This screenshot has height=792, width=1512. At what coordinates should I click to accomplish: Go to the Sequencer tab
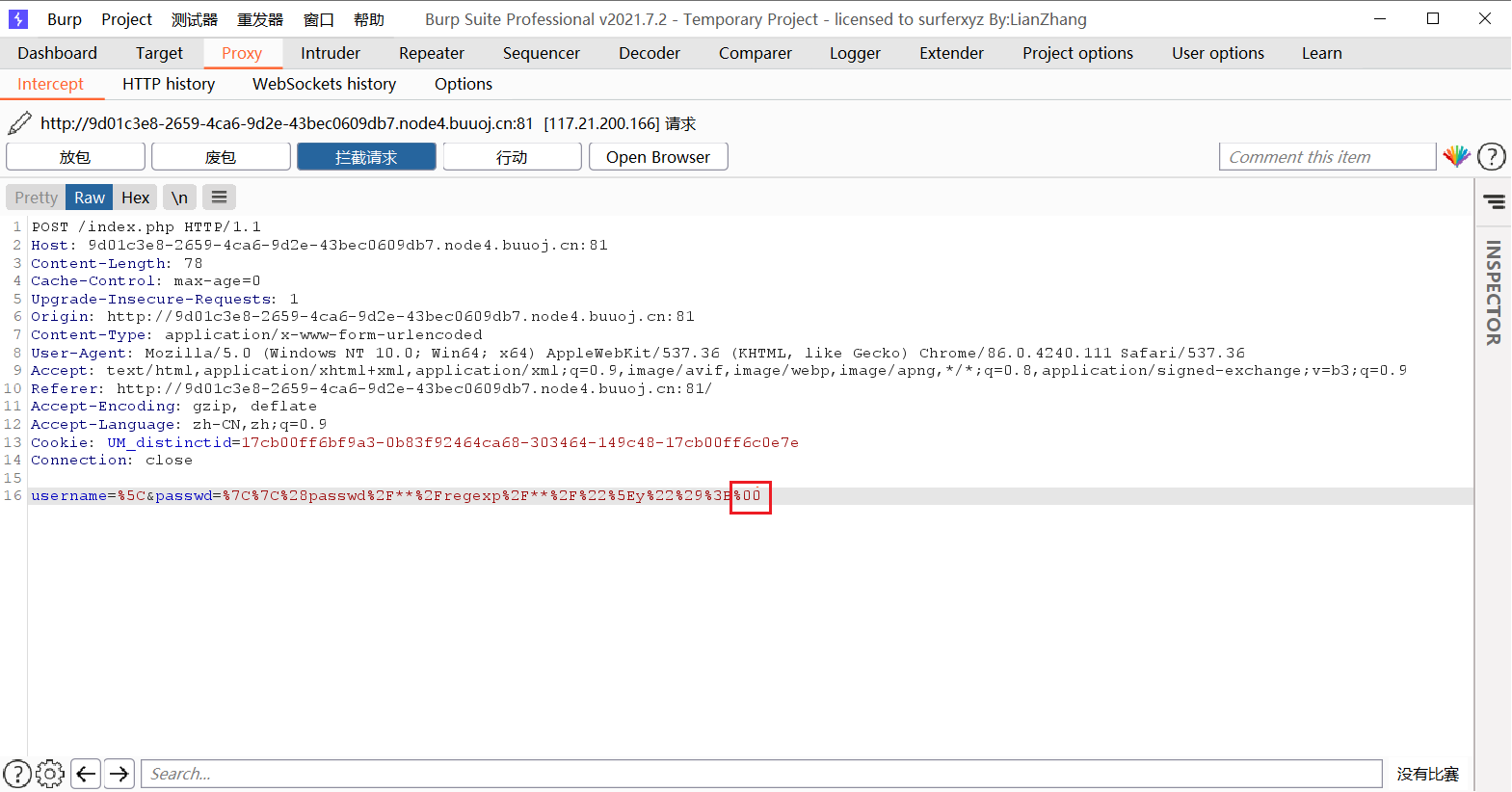pyautogui.click(x=542, y=53)
